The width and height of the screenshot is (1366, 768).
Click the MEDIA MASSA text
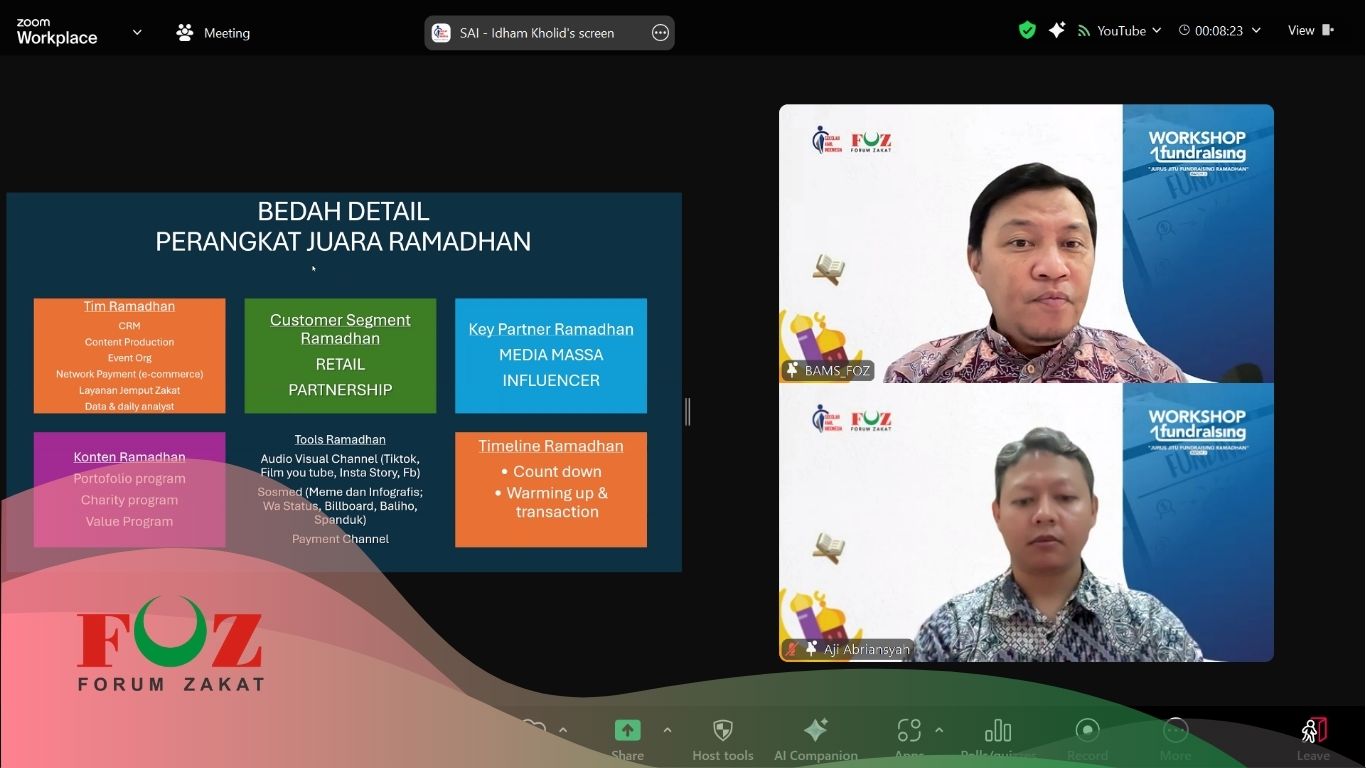551,355
